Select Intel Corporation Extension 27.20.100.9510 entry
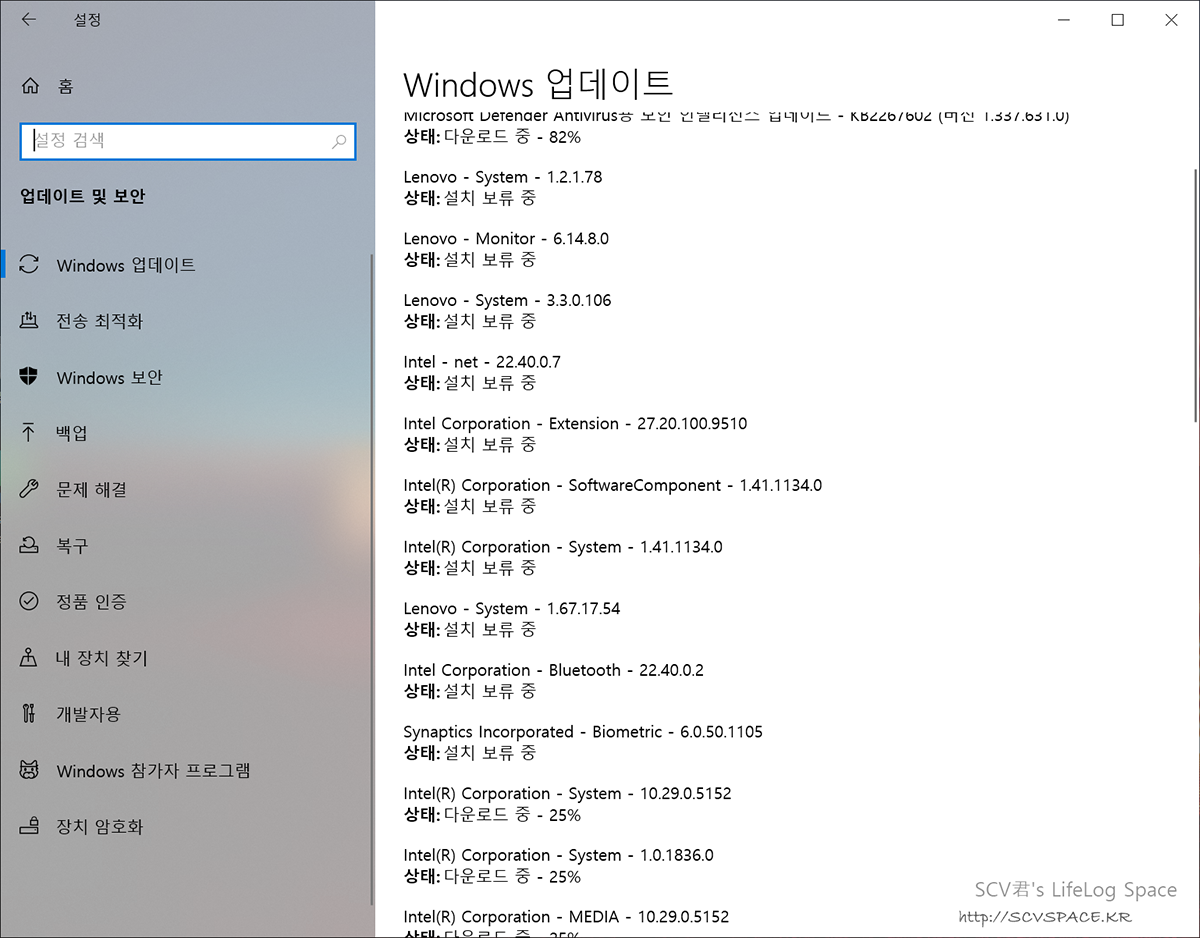 point(575,424)
